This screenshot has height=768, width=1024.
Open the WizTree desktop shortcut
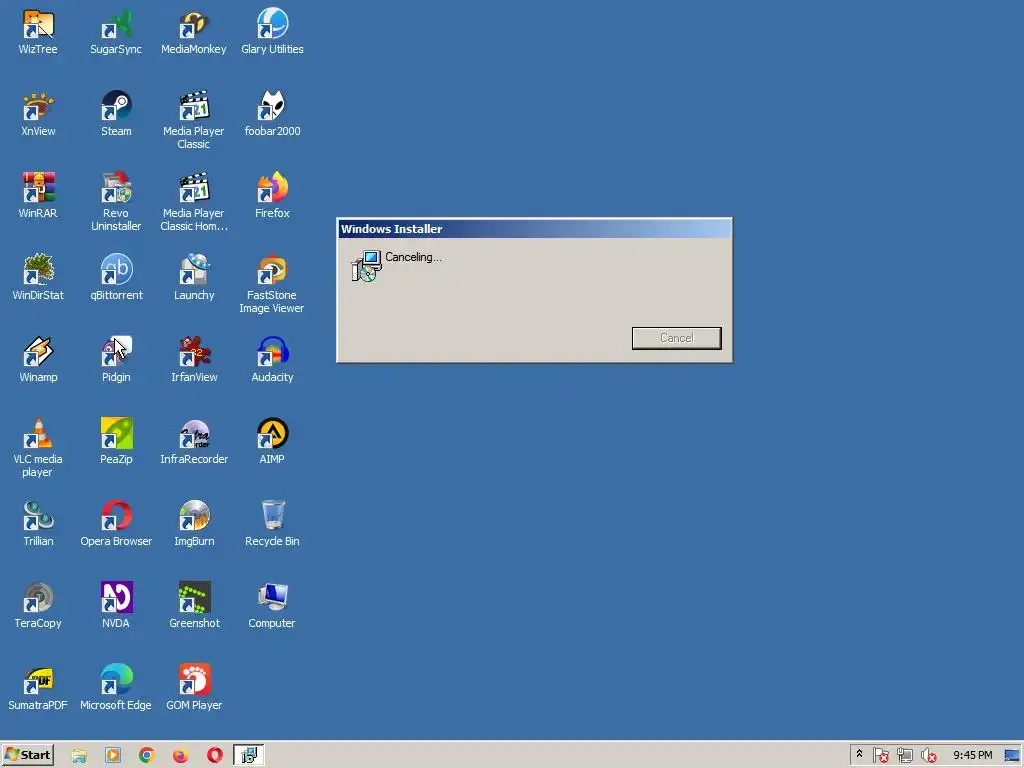(38, 31)
